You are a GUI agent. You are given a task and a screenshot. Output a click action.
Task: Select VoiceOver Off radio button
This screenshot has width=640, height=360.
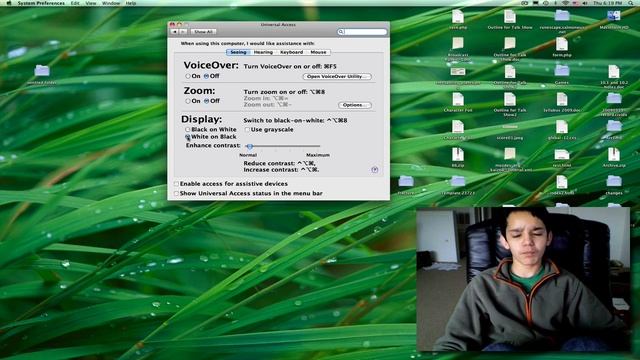(206, 76)
